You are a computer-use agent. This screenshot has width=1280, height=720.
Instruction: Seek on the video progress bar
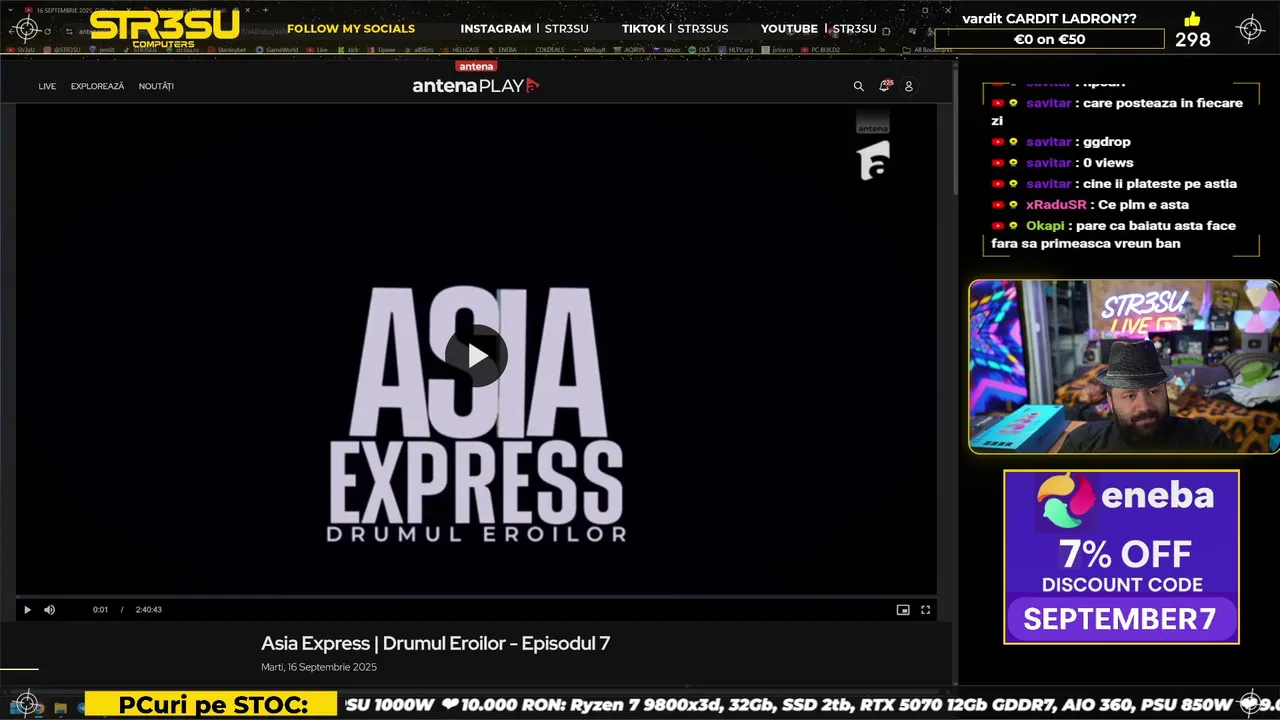click(x=476, y=596)
